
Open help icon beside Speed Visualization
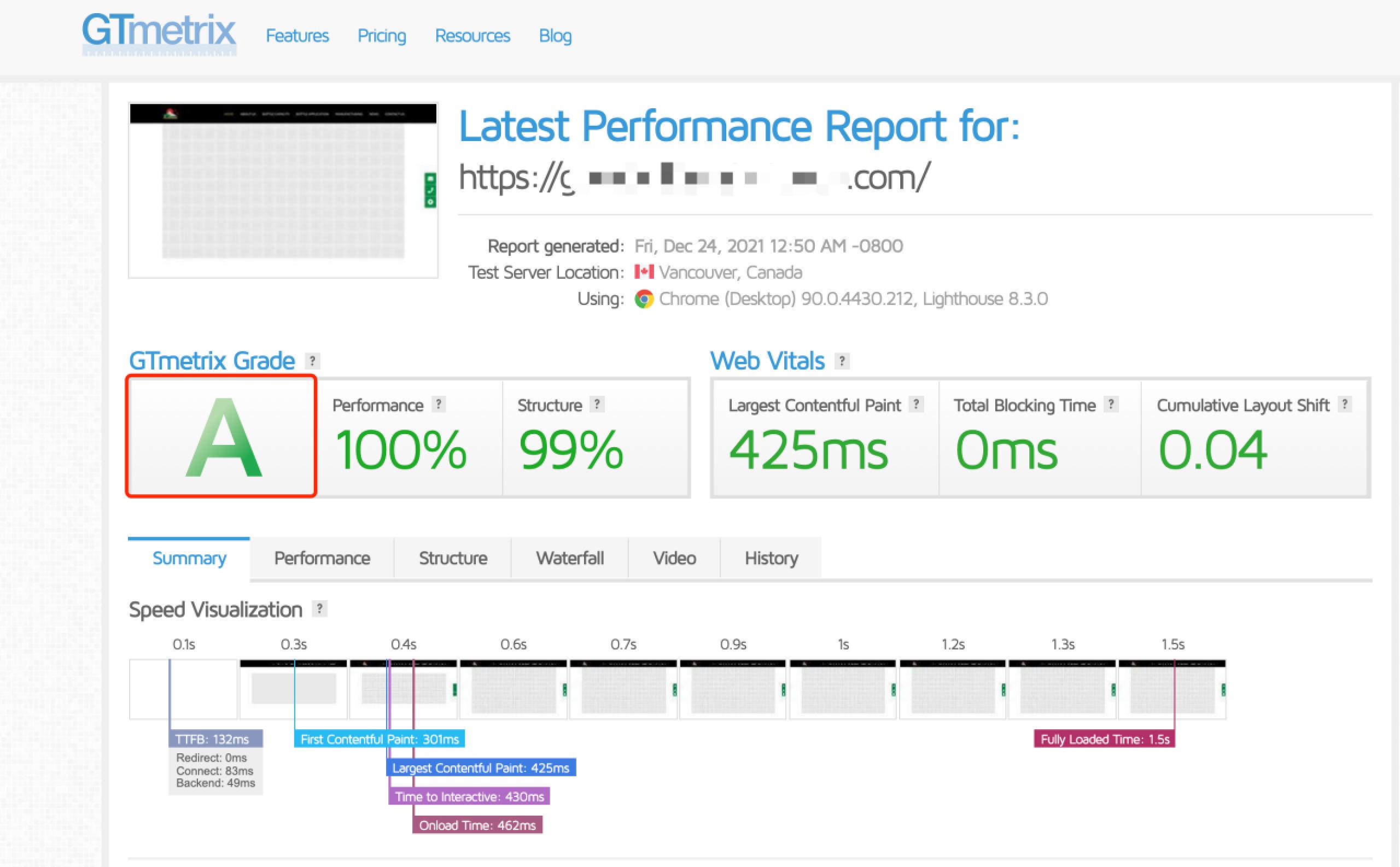click(319, 608)
